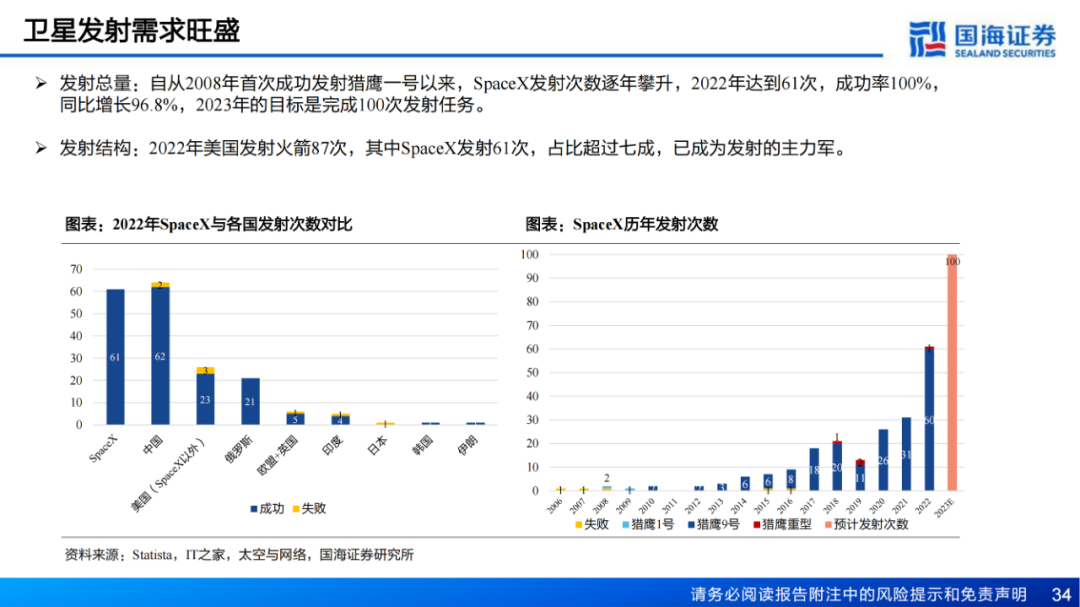Click the 中国 bar labeled 62
The height and width of the screenshot is (607, 1080).
pyautogui.click(x=160, y=356)
